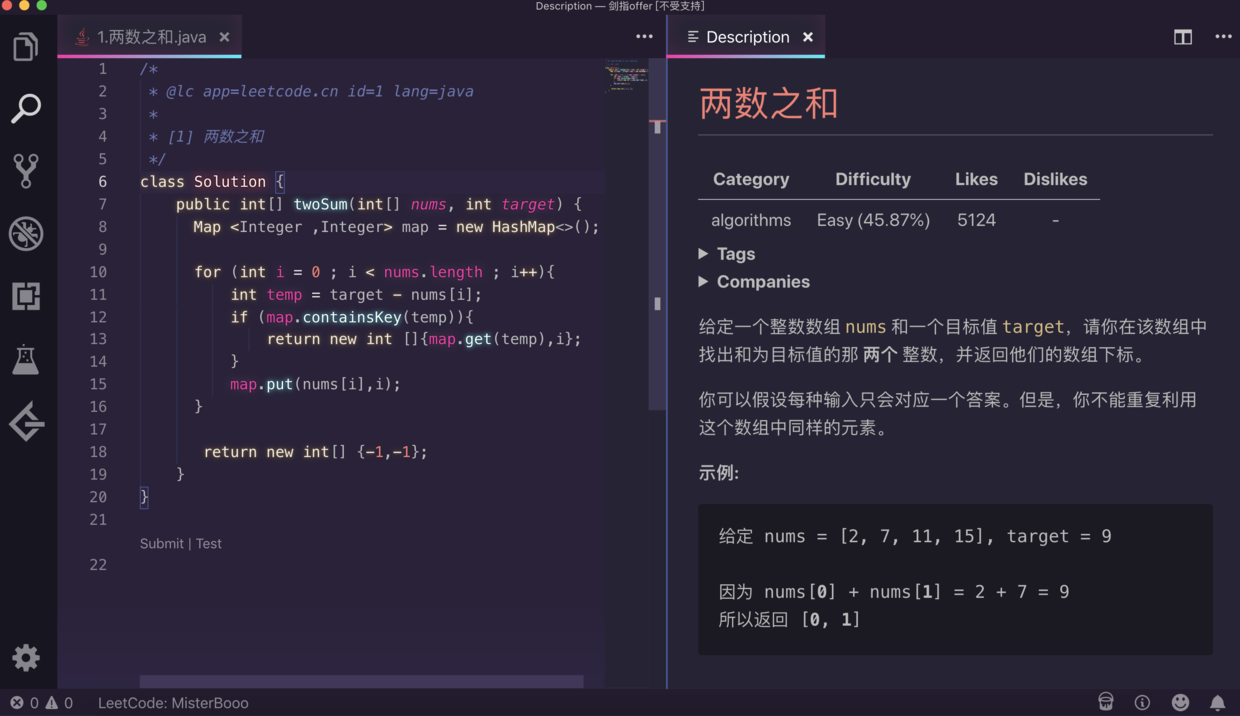Open the Debug view
The height and width of the screenshot is (716, 1240).
coord(26,234)
